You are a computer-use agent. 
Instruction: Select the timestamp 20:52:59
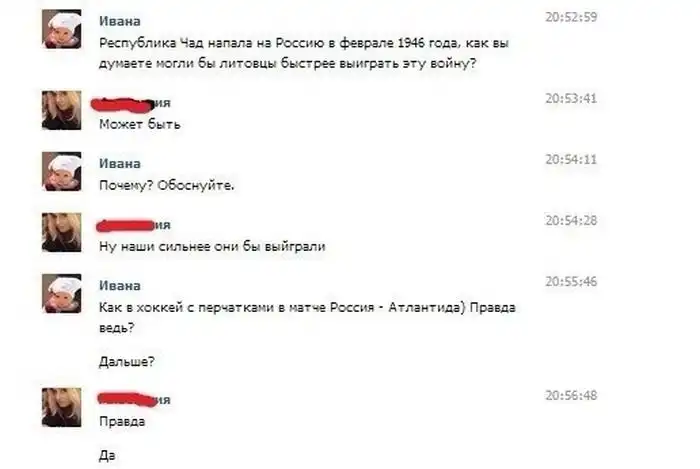click(571, 17)
